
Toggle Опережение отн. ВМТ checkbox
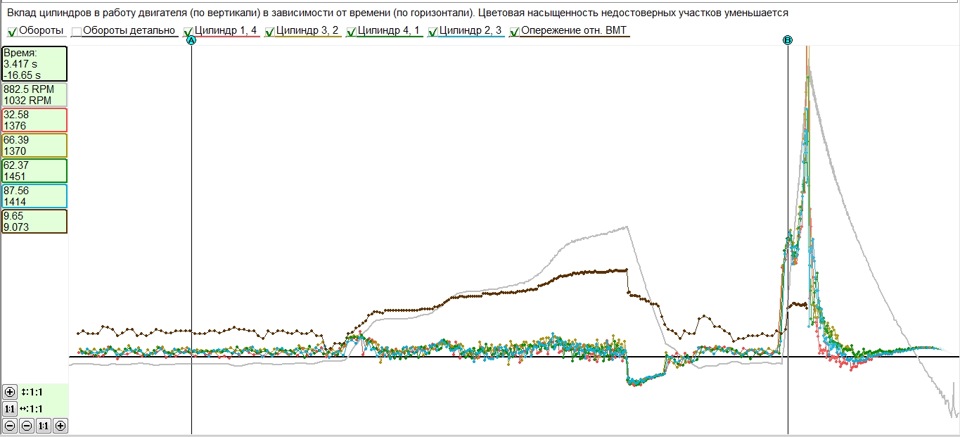[515, 31]
